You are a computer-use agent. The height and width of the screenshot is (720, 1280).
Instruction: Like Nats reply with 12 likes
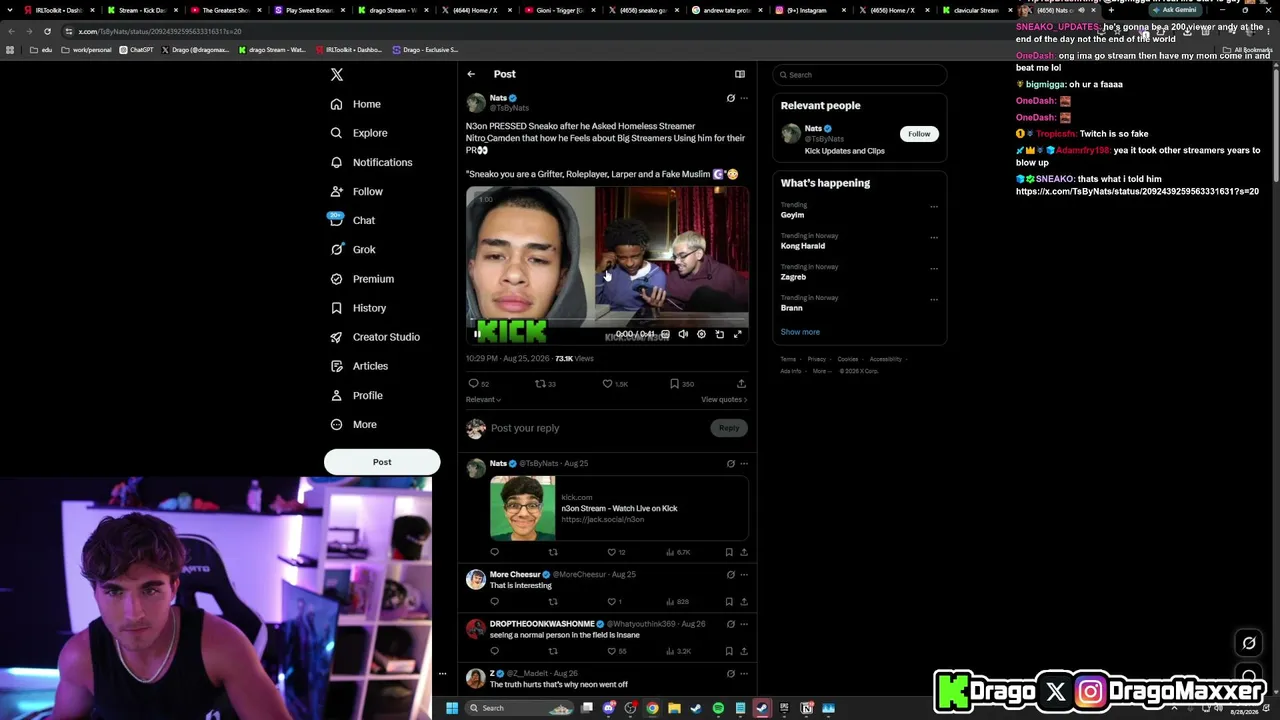616,552
